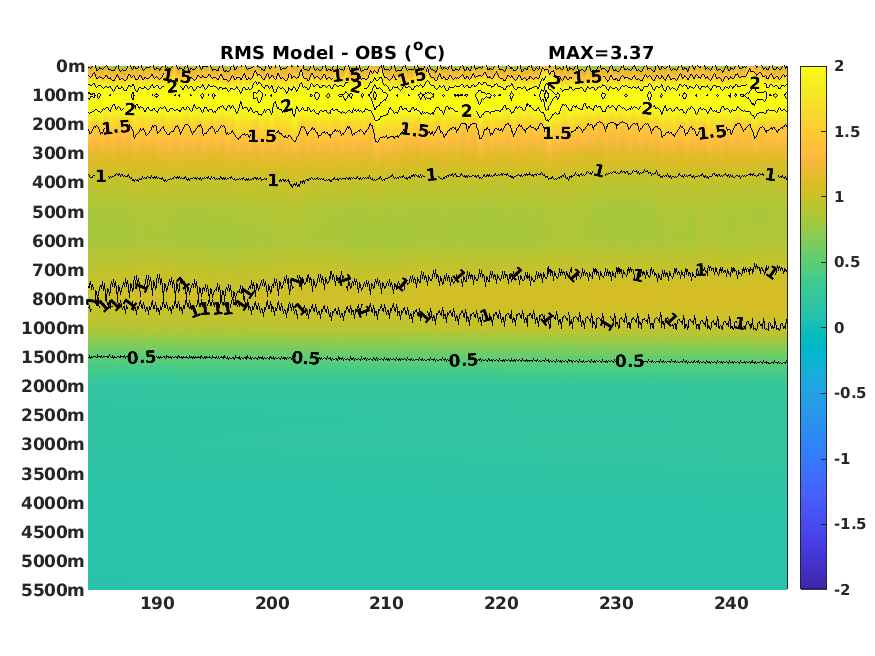The width and height of the screenshot is (875, 656).
Task: Click the colorbar tick label '-1'
Action: tap(842, 459)
